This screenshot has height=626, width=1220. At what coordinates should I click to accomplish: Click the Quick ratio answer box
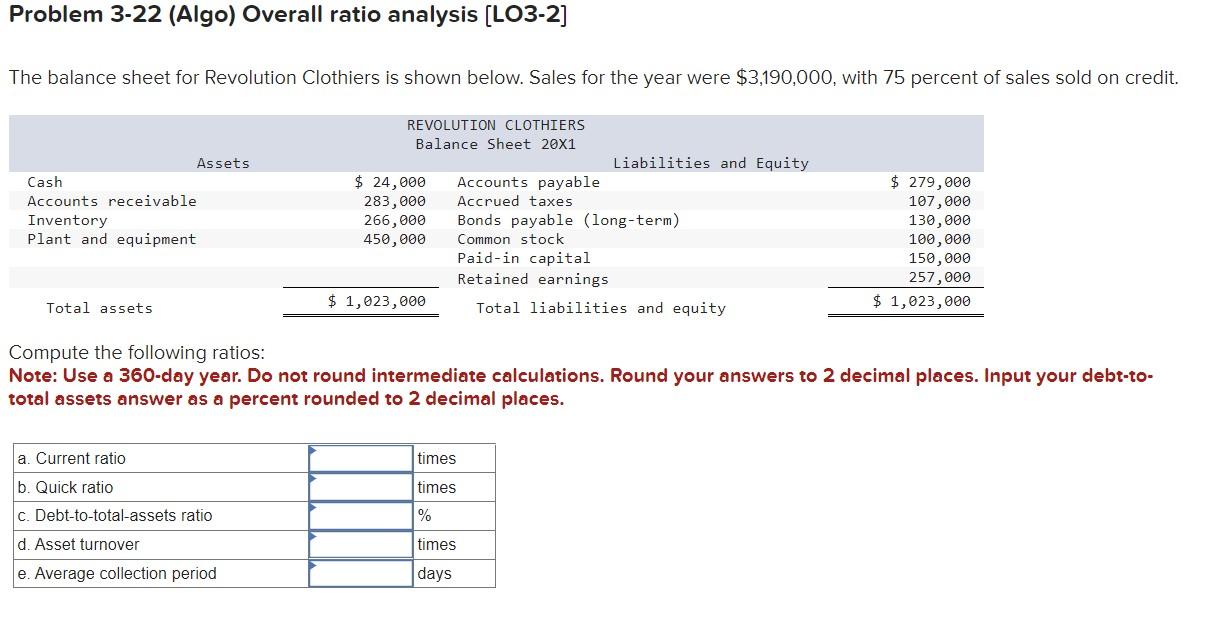pos(360,486)
